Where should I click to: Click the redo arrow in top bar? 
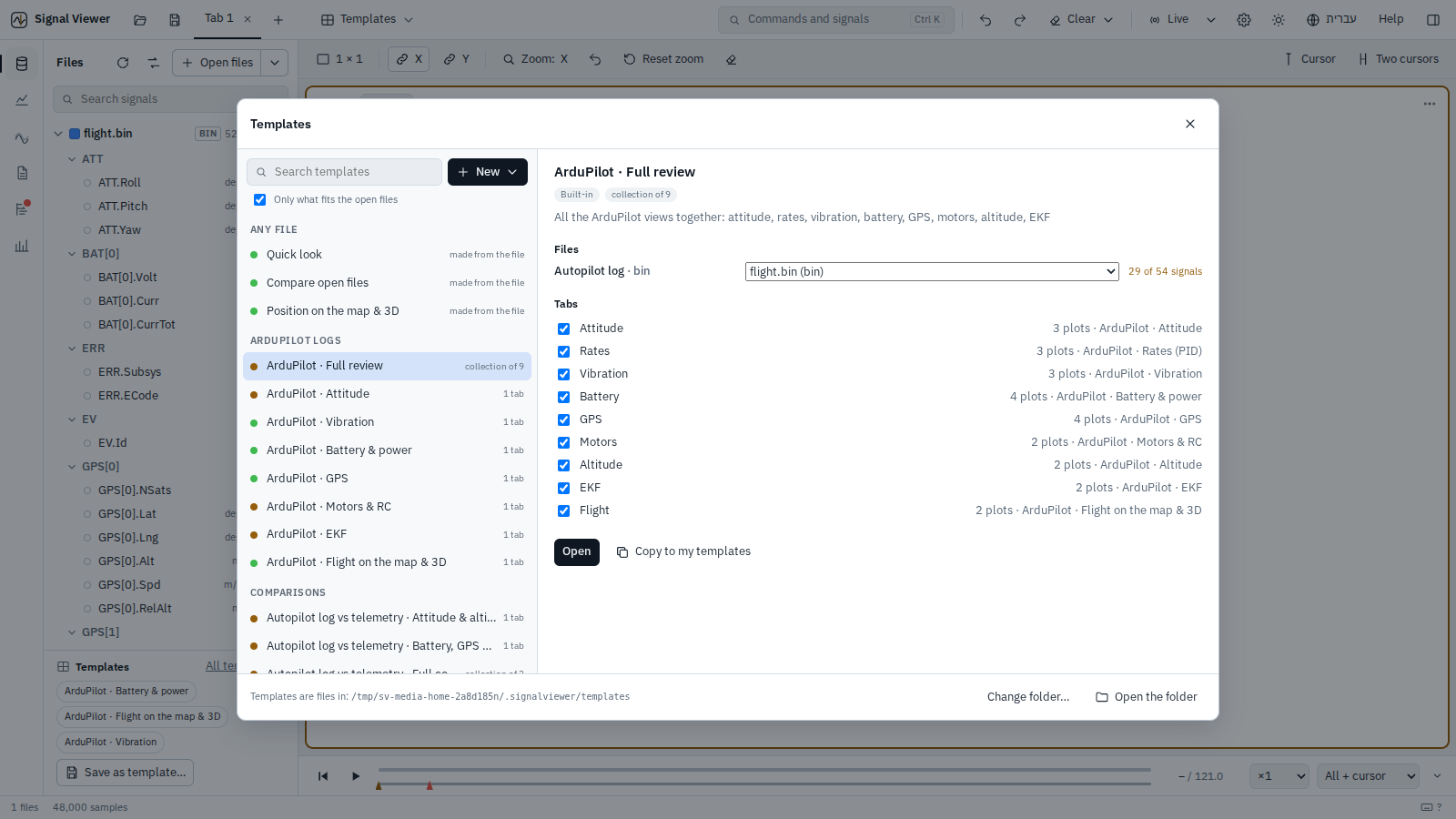1020,19
